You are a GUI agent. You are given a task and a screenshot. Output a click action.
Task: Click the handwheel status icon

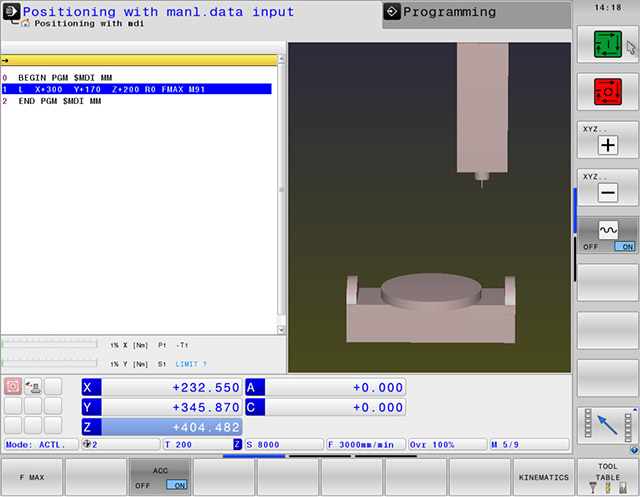point(33,386)
